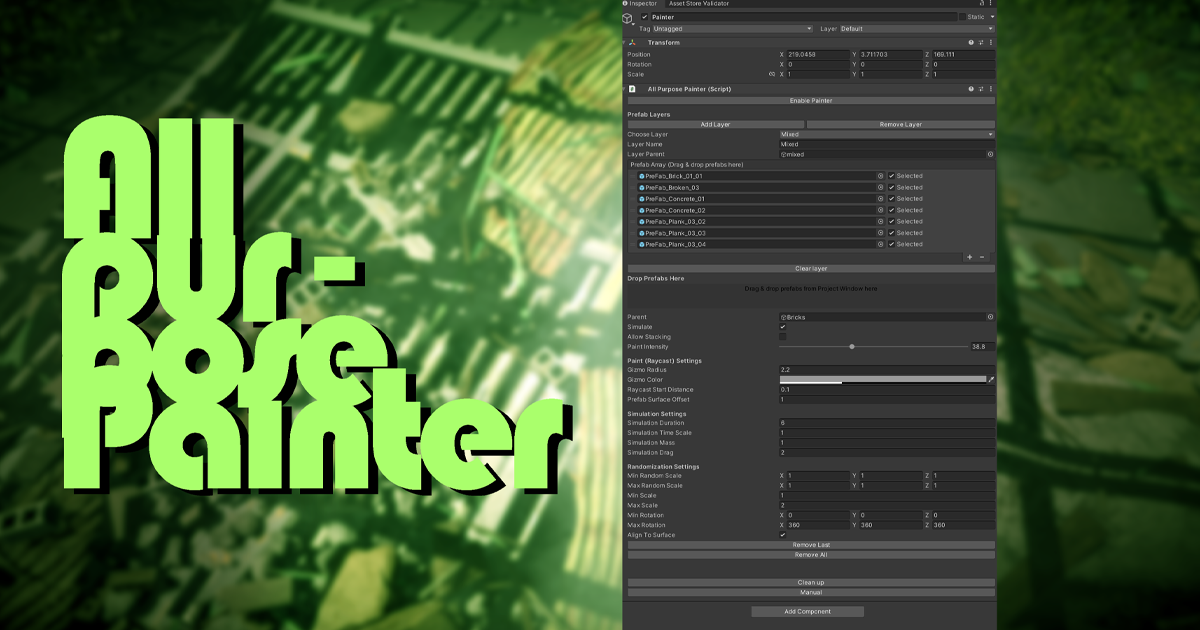Screen dimensions: 1200x630
Task: Open All Purpose Painter script help icon
Action: coord(970,89)
